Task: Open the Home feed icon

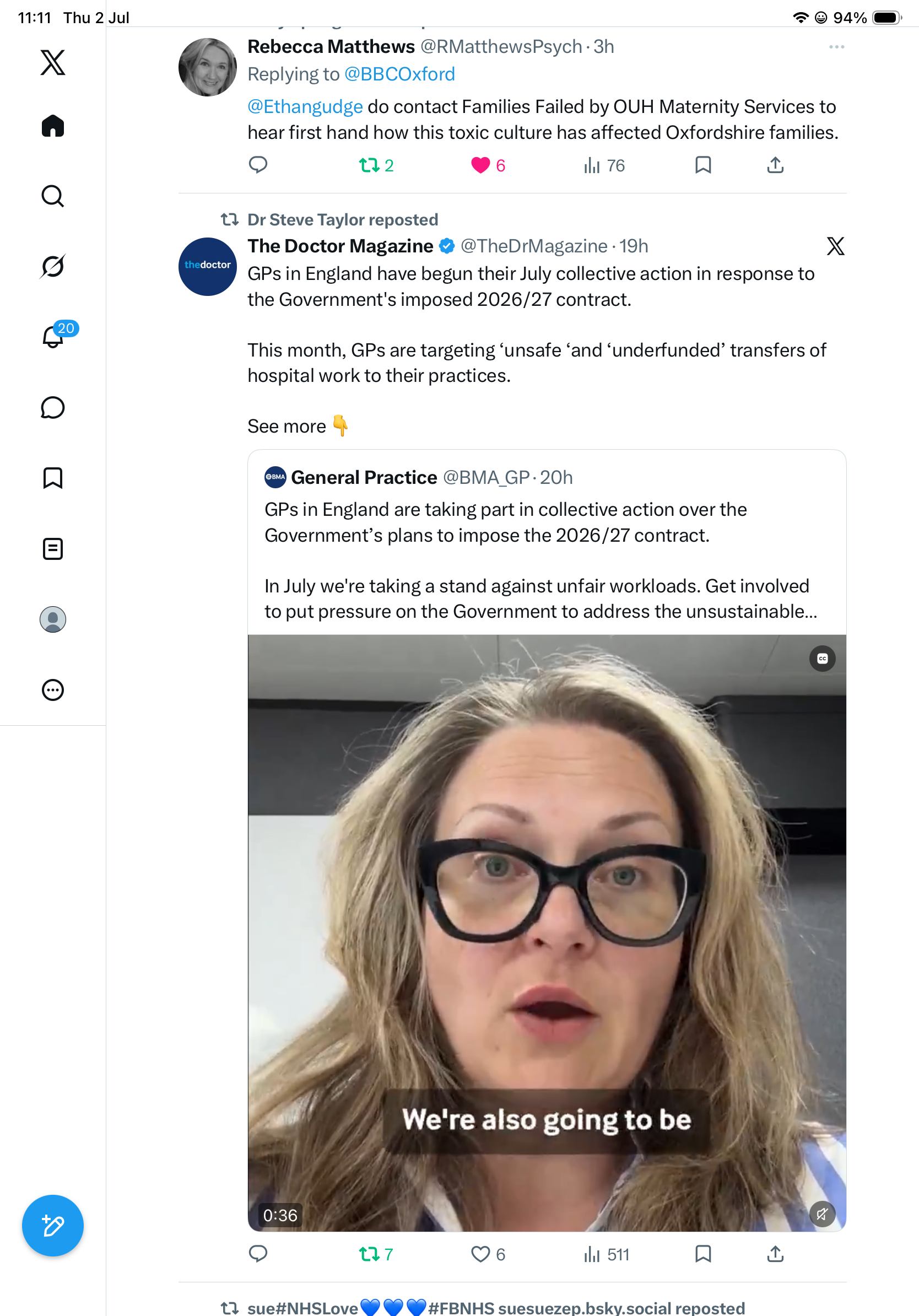Action: point(53,126)
